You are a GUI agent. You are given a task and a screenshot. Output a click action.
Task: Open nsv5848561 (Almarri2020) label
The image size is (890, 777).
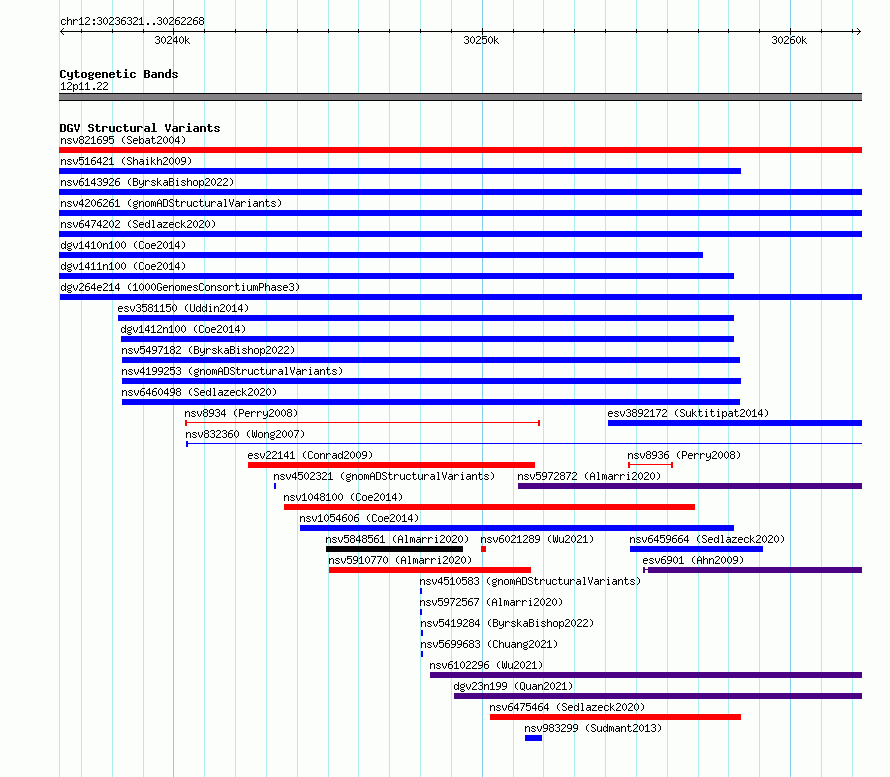point(397,539)
